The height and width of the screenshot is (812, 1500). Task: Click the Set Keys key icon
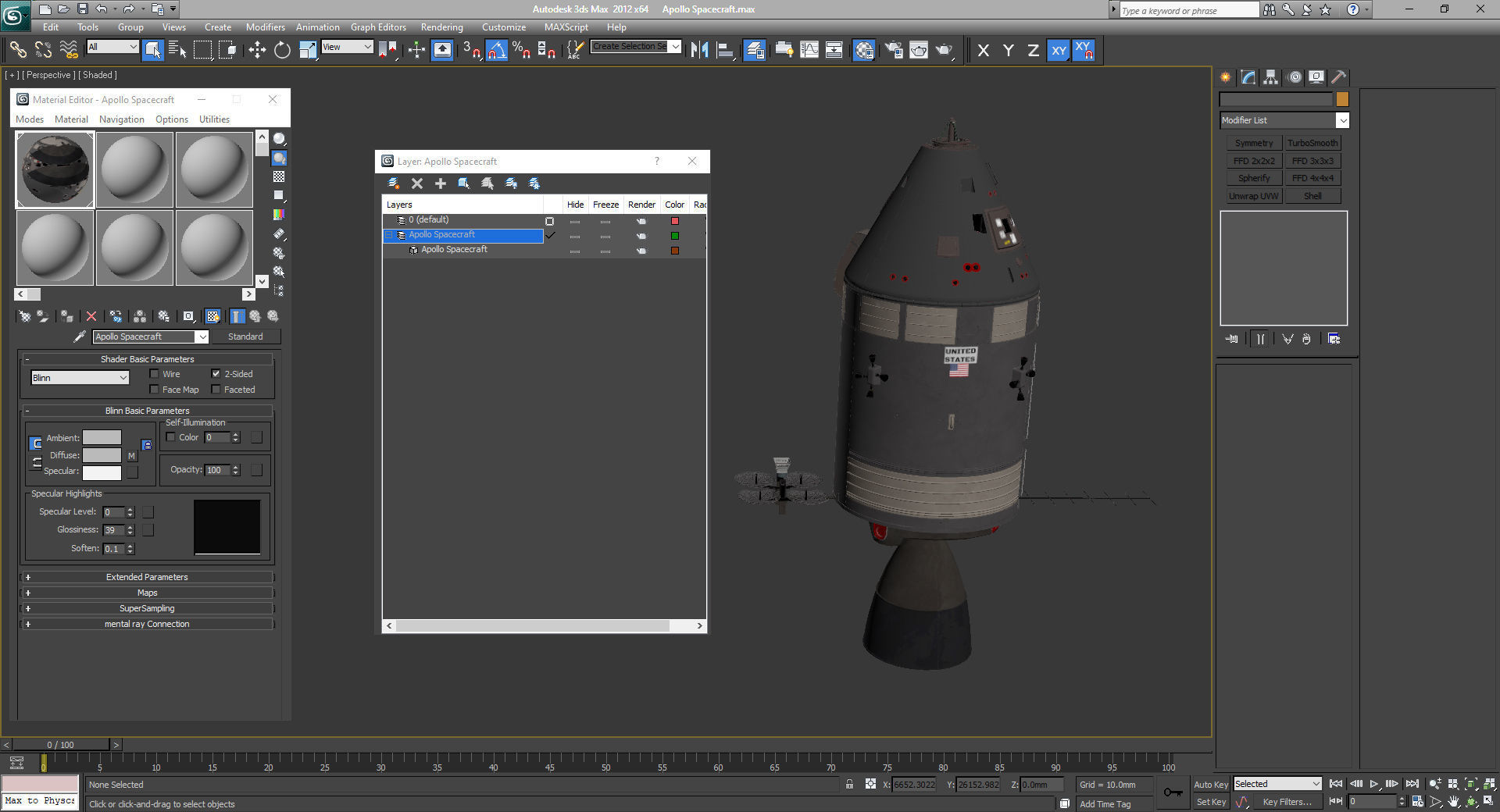[1173, 792]
